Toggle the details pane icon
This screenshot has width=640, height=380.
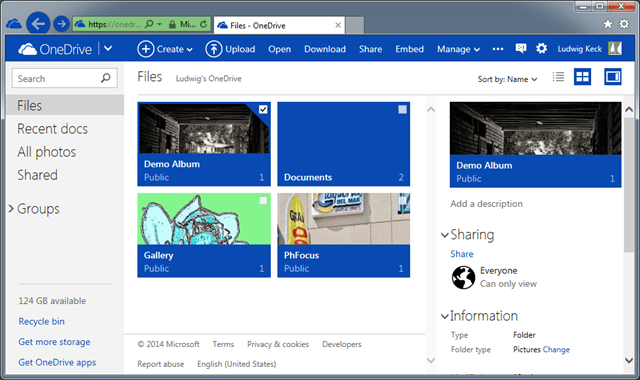(613, 76)
